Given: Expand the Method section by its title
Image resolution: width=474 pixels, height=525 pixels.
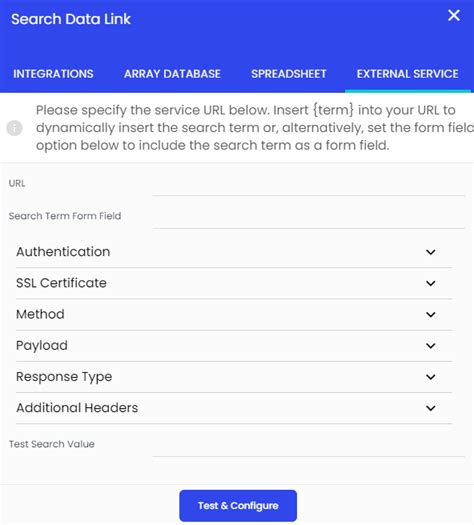Looking at the screenshot, I should pyautogui.click(x=40, y=314).
